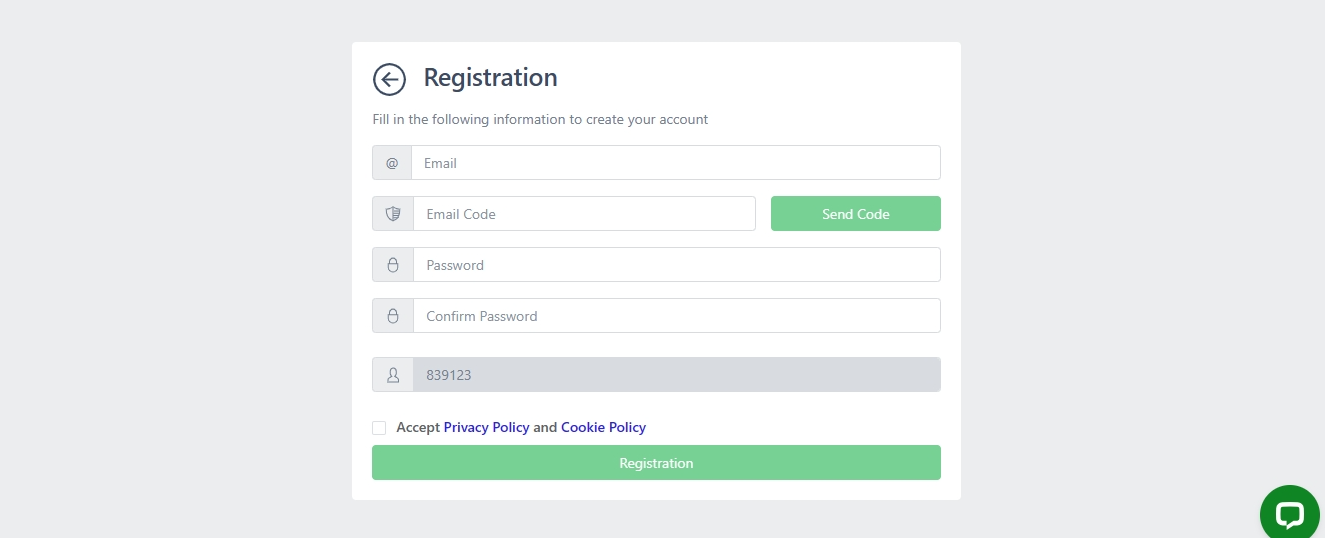Click the lock icon beside Confirm Password
The image size is (1325, 538).
[x=393, y=316]
